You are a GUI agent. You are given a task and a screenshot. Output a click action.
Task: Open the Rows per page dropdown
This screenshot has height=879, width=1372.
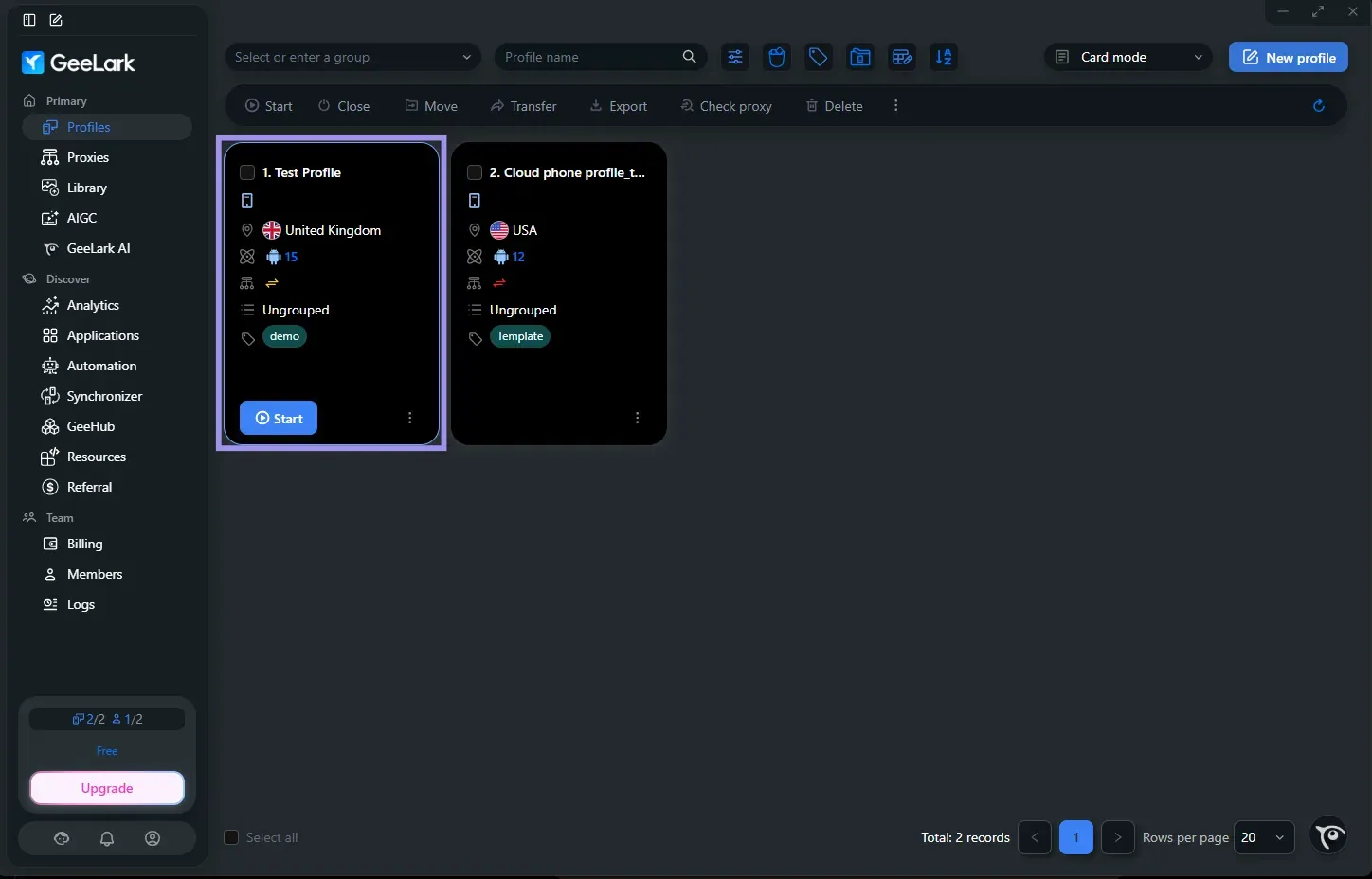coord(1264,837)
